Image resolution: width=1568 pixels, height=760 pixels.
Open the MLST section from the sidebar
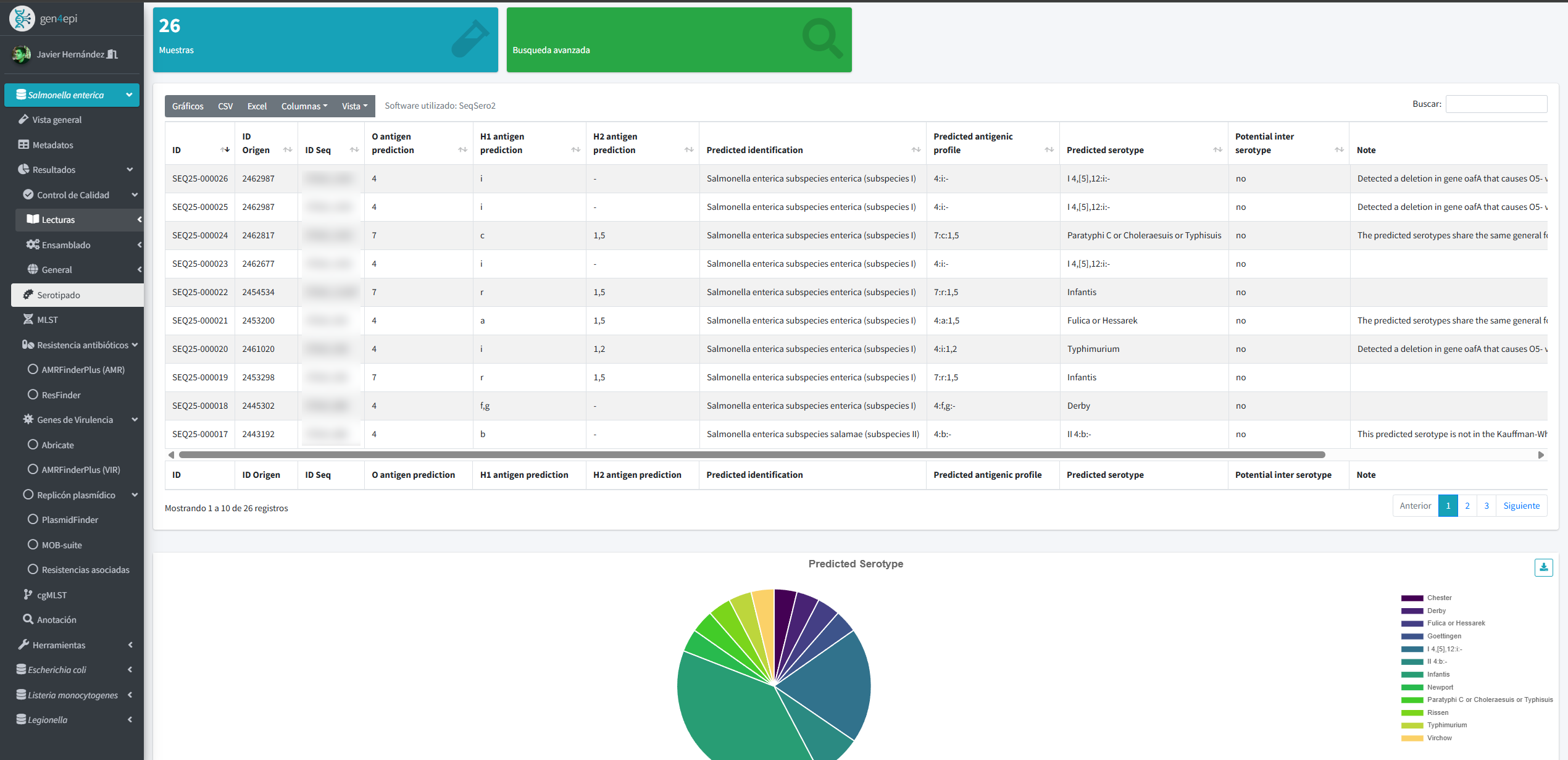[47, 319]
